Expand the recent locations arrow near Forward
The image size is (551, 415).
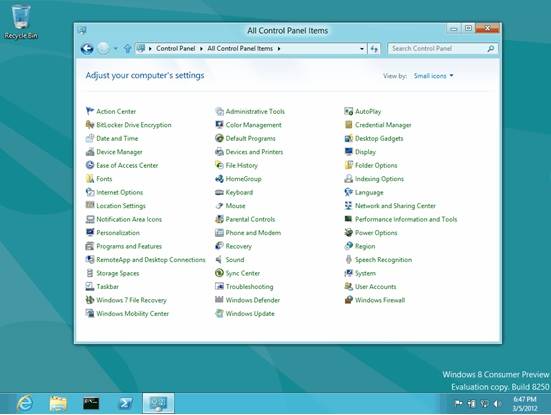pos(116,48)
